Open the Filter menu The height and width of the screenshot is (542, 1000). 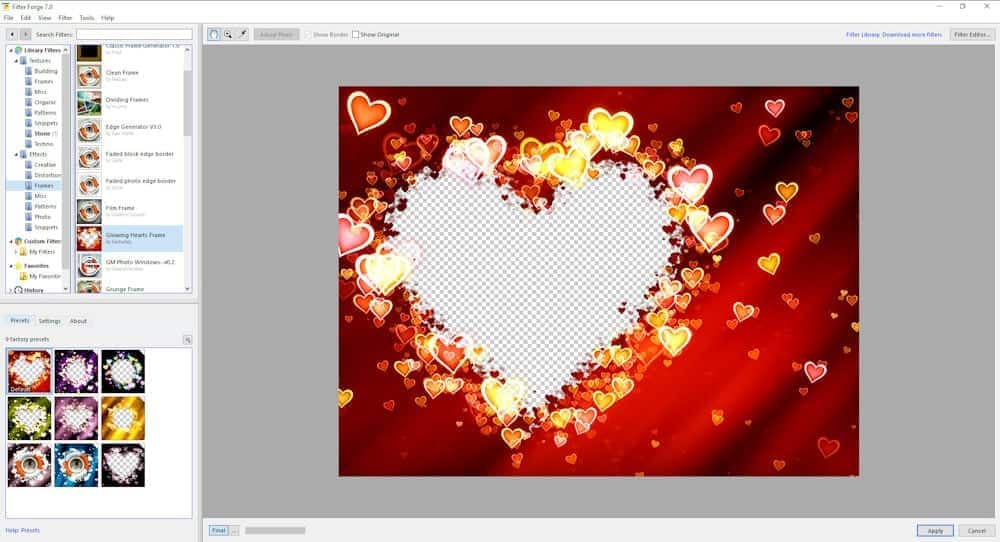click(x=65, y=18)
